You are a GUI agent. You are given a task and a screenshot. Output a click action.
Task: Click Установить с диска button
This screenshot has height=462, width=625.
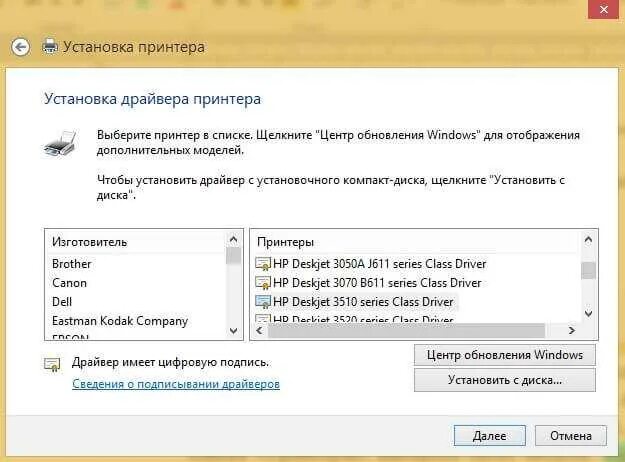point(505,380)
